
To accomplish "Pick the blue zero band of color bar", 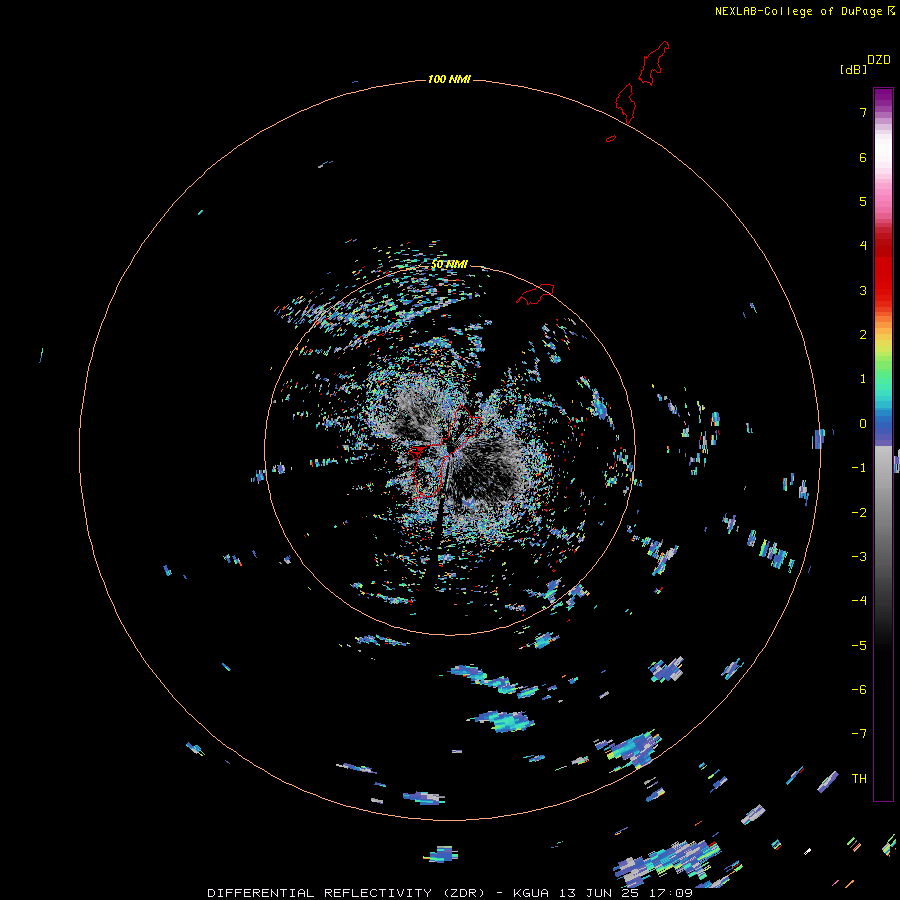I will click(883, 428).
